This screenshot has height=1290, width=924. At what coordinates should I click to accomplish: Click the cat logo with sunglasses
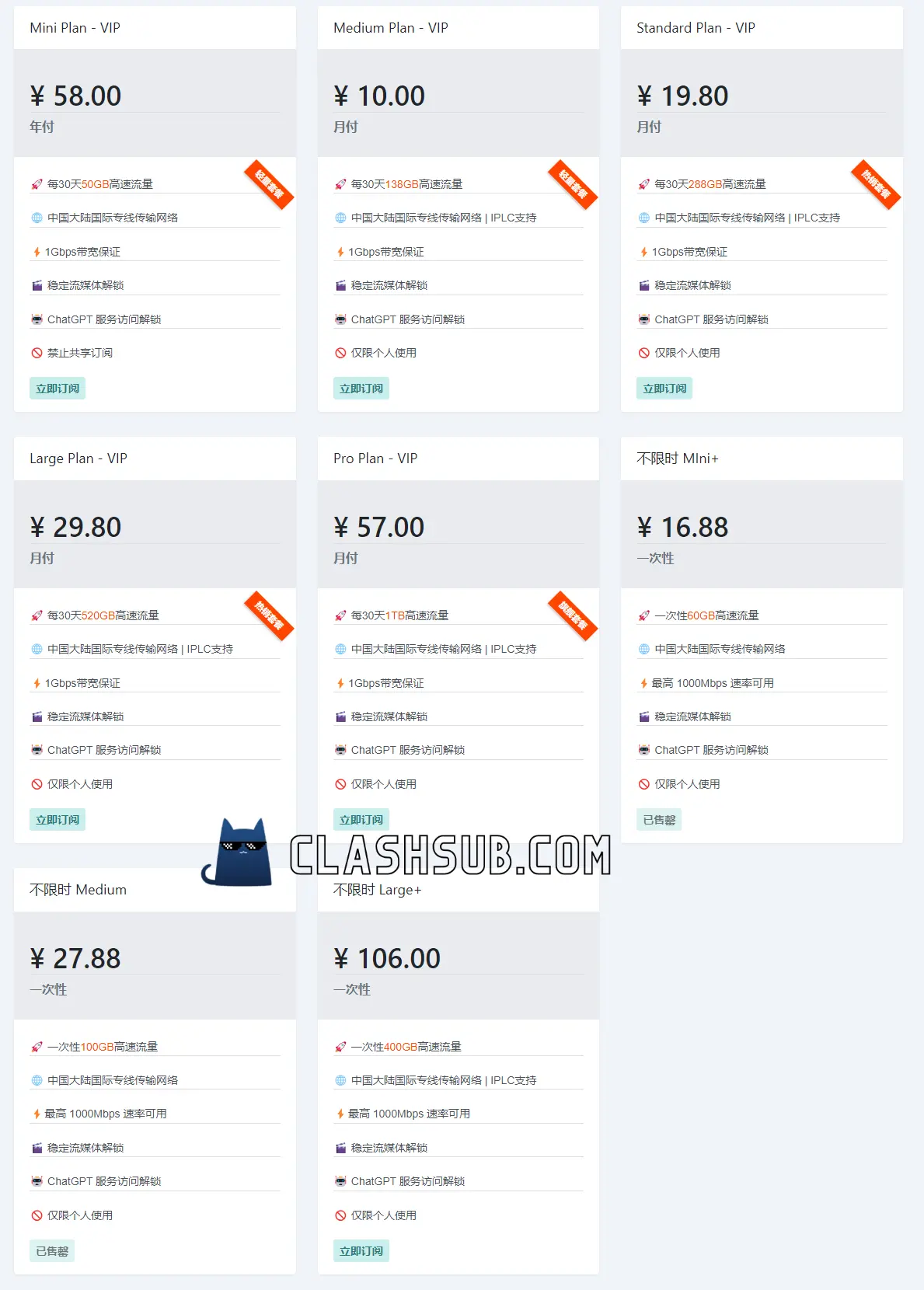pyautogui.click(x=238, y=852)
